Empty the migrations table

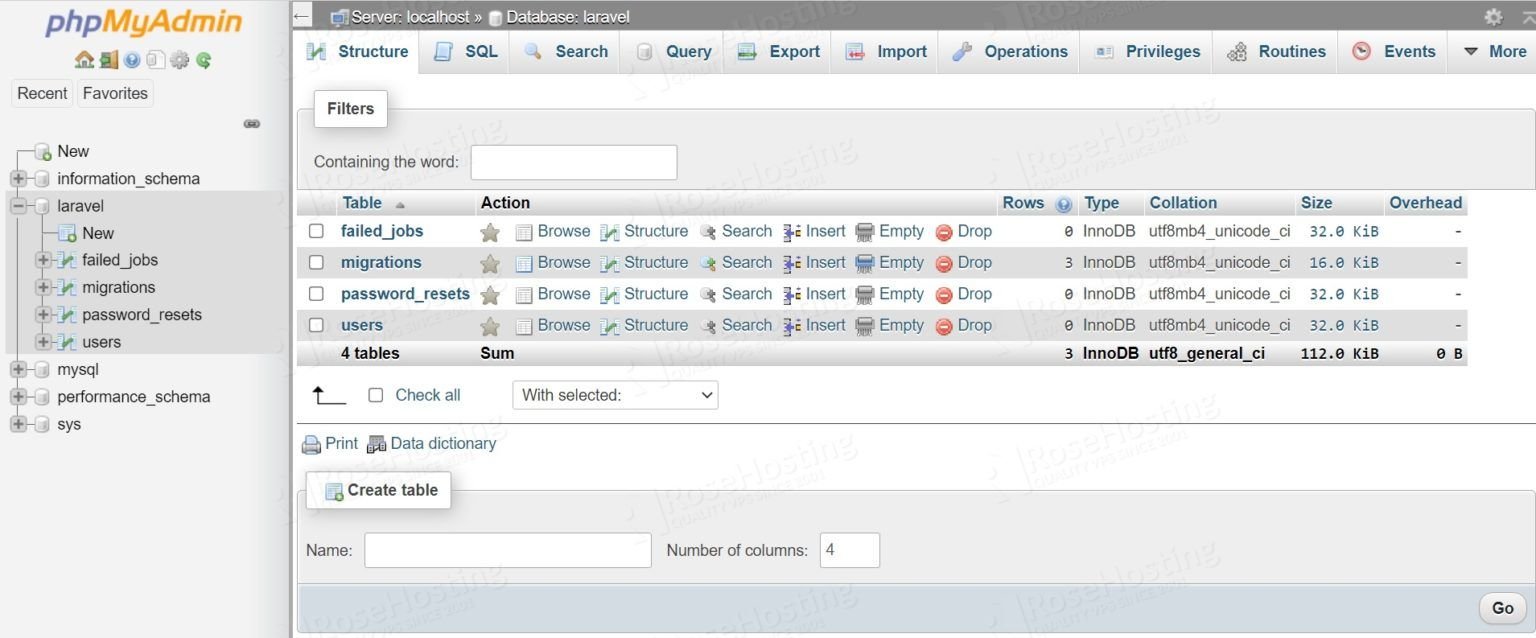pyautogui.click(x=899, y=262)
